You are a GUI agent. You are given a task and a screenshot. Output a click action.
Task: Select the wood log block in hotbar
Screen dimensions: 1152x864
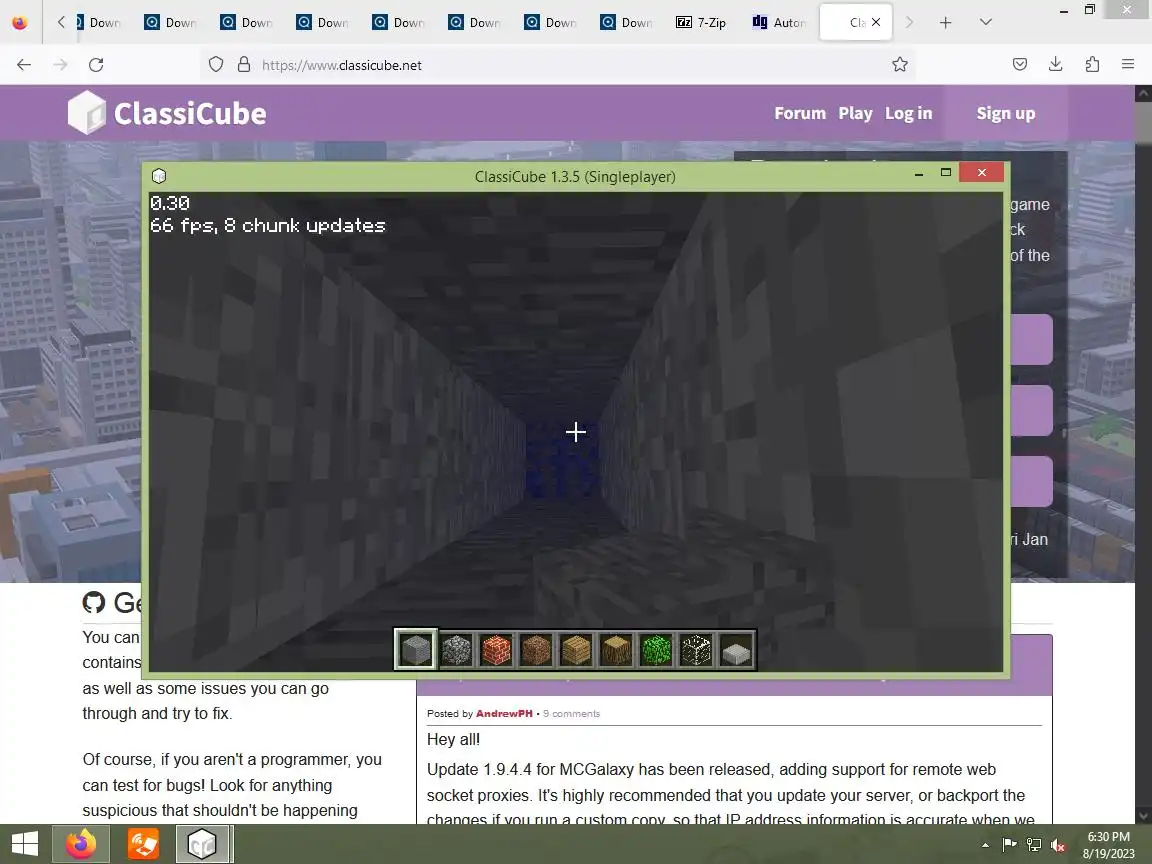(x=616, y=650)
